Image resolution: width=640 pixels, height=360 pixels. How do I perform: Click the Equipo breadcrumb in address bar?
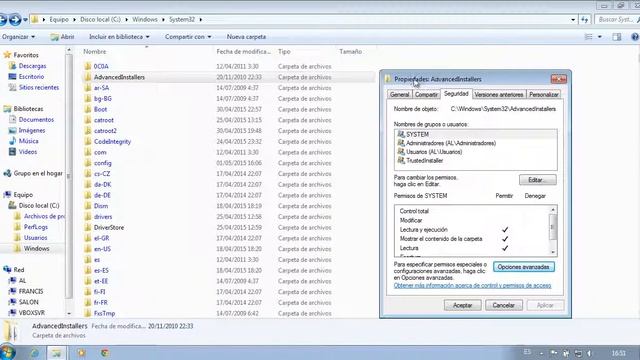click(x=59, y=20)
